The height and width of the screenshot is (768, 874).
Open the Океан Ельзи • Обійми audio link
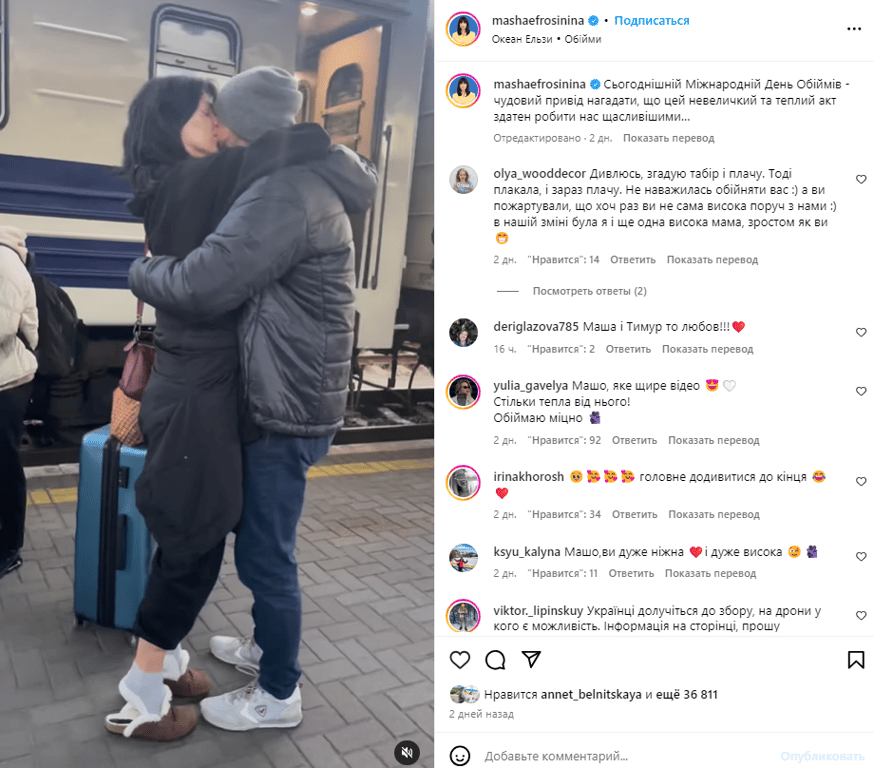click(546, 39)
